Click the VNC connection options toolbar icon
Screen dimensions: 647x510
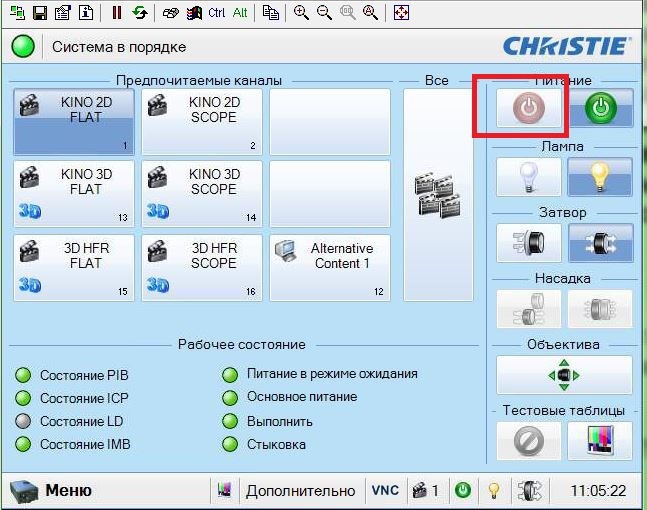pyautogui.click(x=62, y=13)
